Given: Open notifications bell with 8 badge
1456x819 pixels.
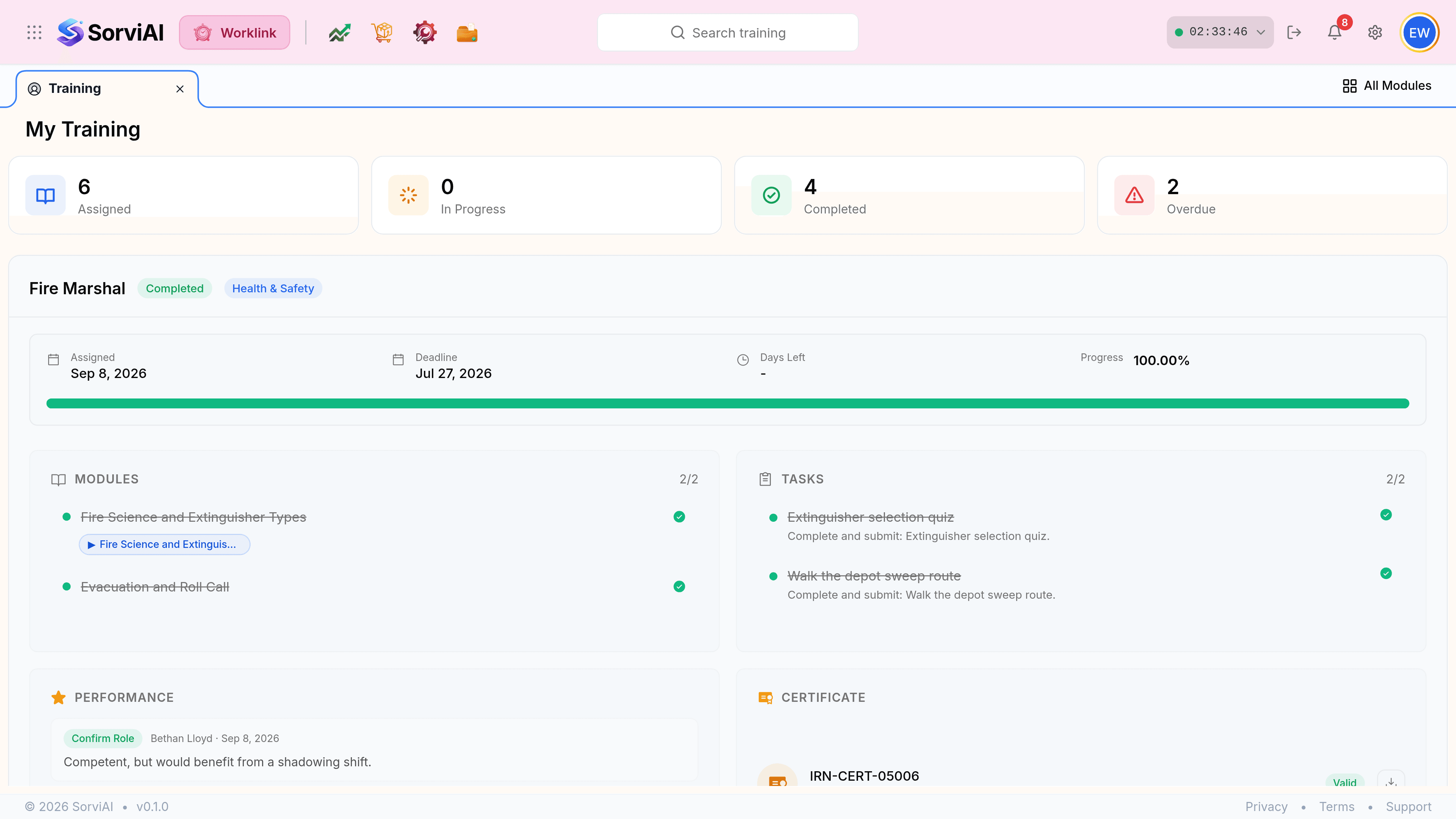Looking at the screenshot, I should point(1335,32).
